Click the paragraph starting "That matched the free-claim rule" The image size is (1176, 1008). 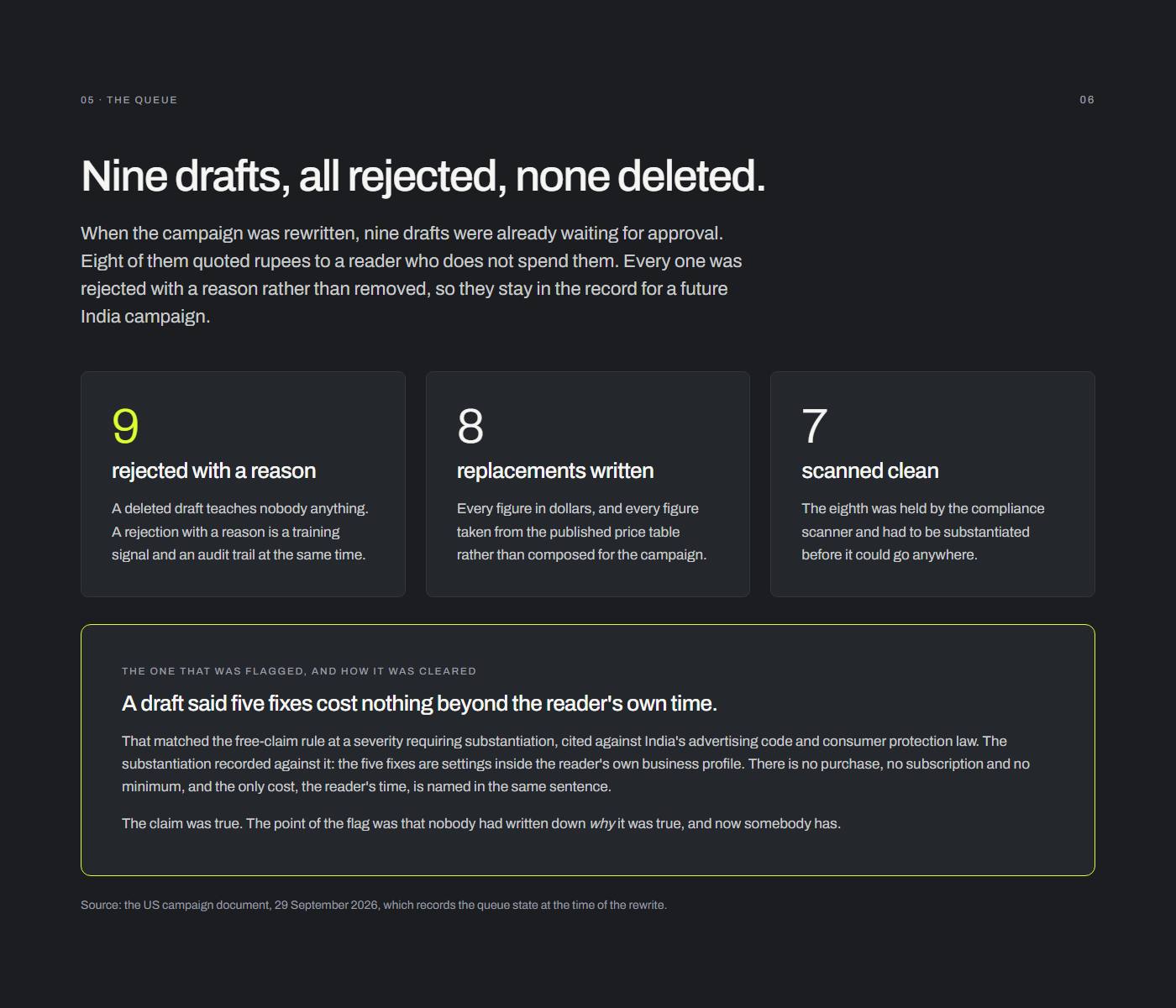point(576,764)
